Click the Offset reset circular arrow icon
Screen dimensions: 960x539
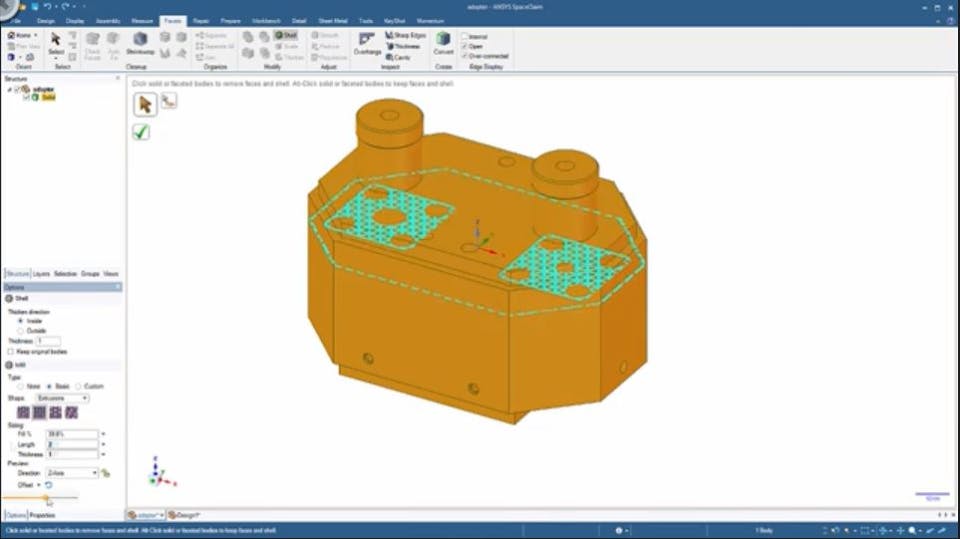[x=48, y=485]
